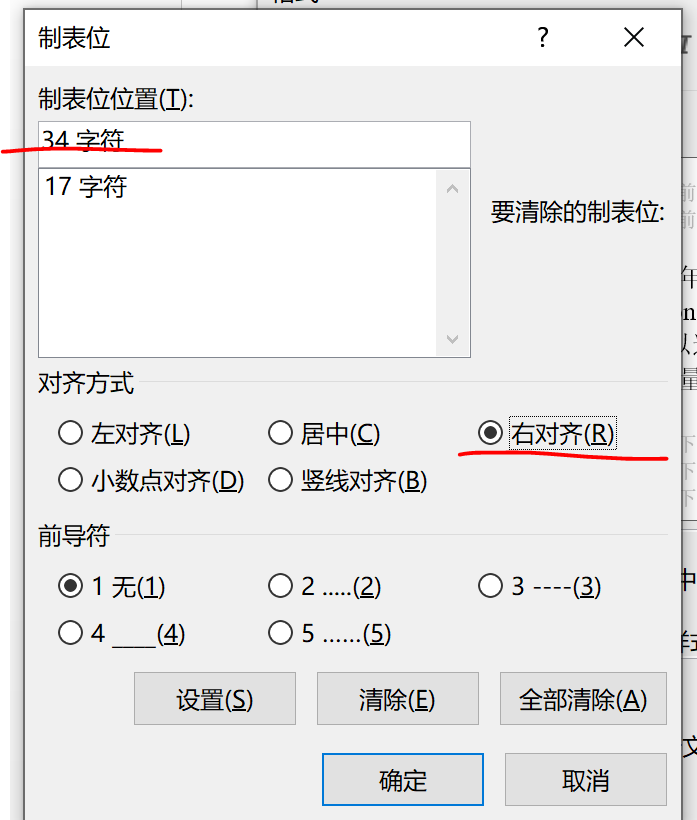The height and width of the screenshot is (820, 697).
Task: Click the scrollbar down arrow in the list
Action: [453, 341]
